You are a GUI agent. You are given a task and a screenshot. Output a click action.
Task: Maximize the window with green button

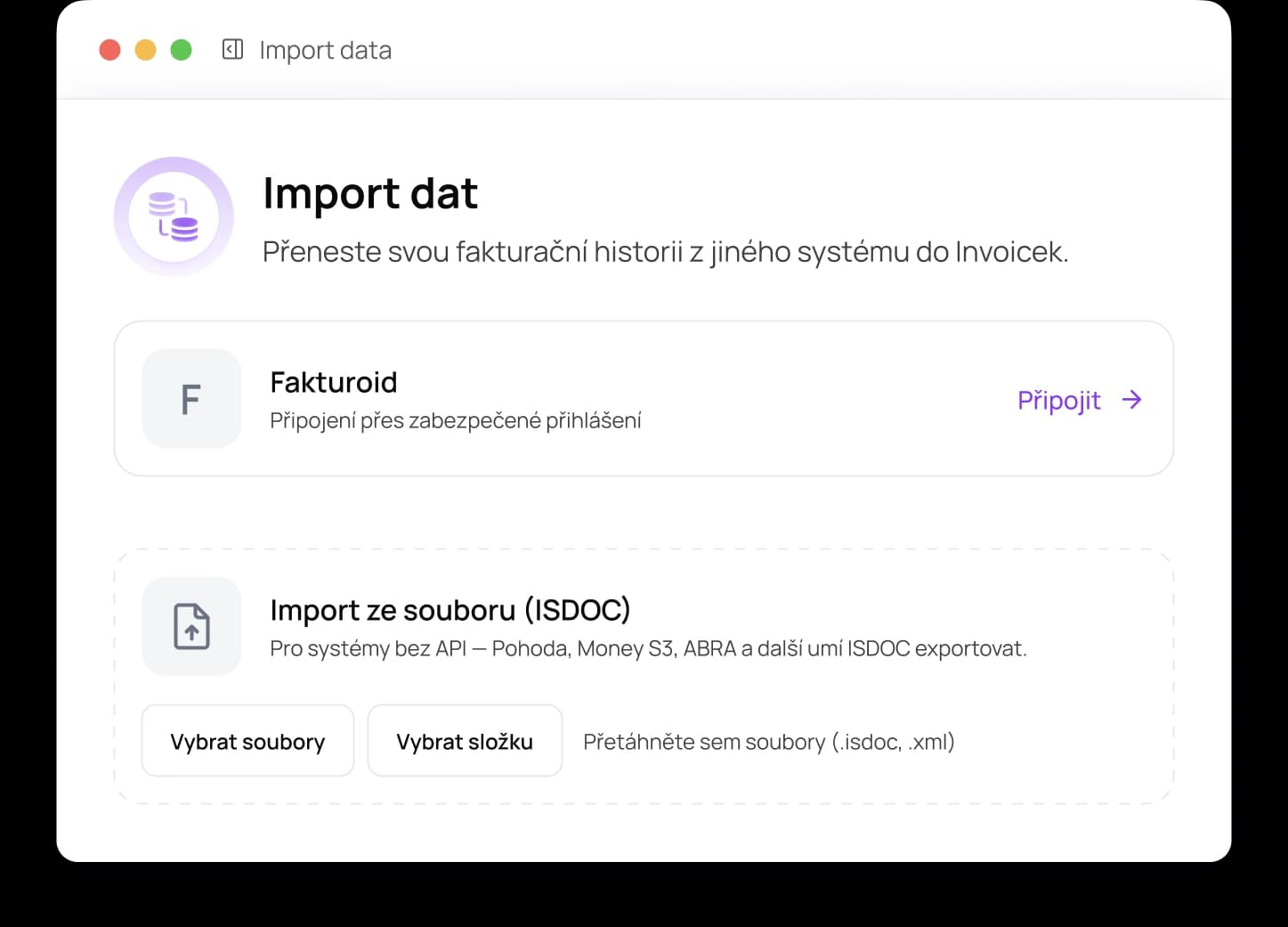(x=181, y=50)
